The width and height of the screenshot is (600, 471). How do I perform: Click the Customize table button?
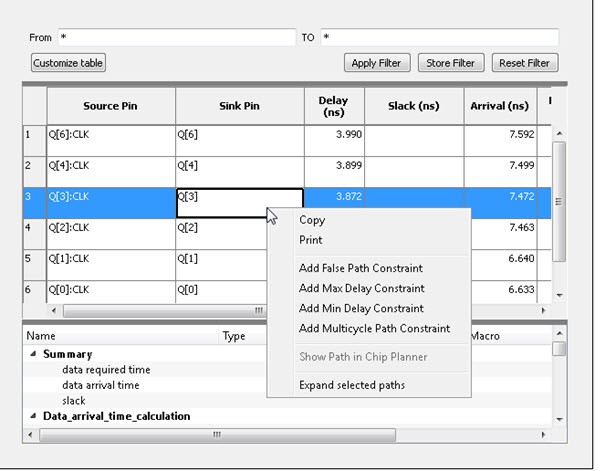pos(69,63)
